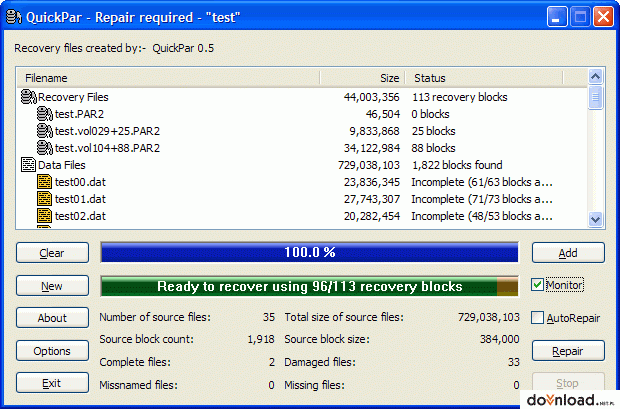Select the Data Files row label
This screenshot has width=620, height=409.
(62, 165)
